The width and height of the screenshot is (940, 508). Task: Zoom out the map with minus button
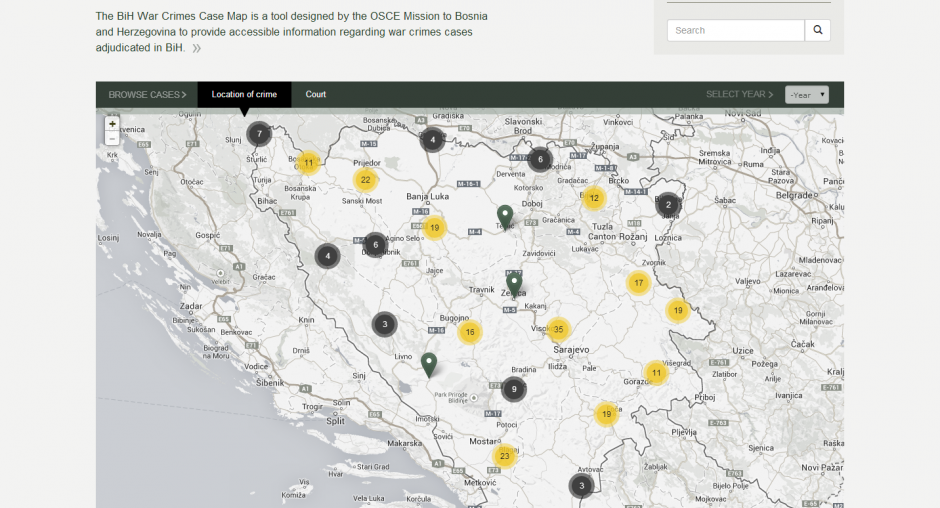tap(112, 139)
